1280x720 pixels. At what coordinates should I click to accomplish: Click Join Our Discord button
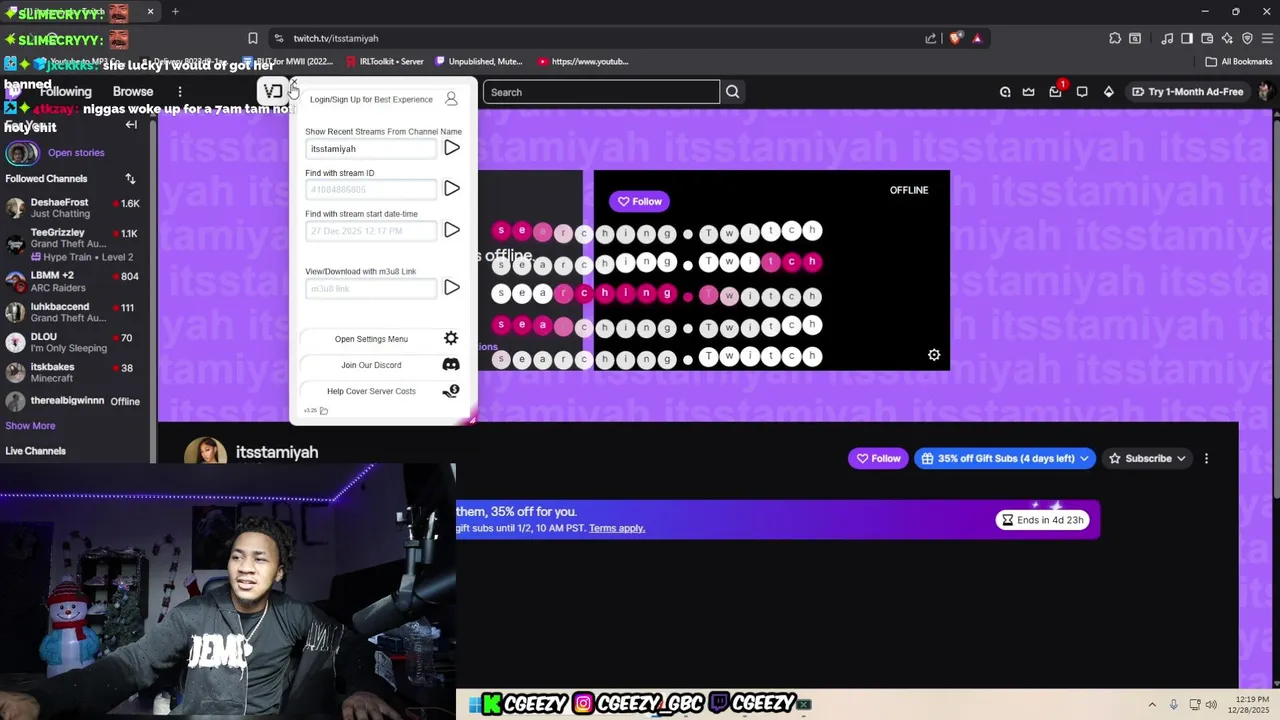pos(371,365)
